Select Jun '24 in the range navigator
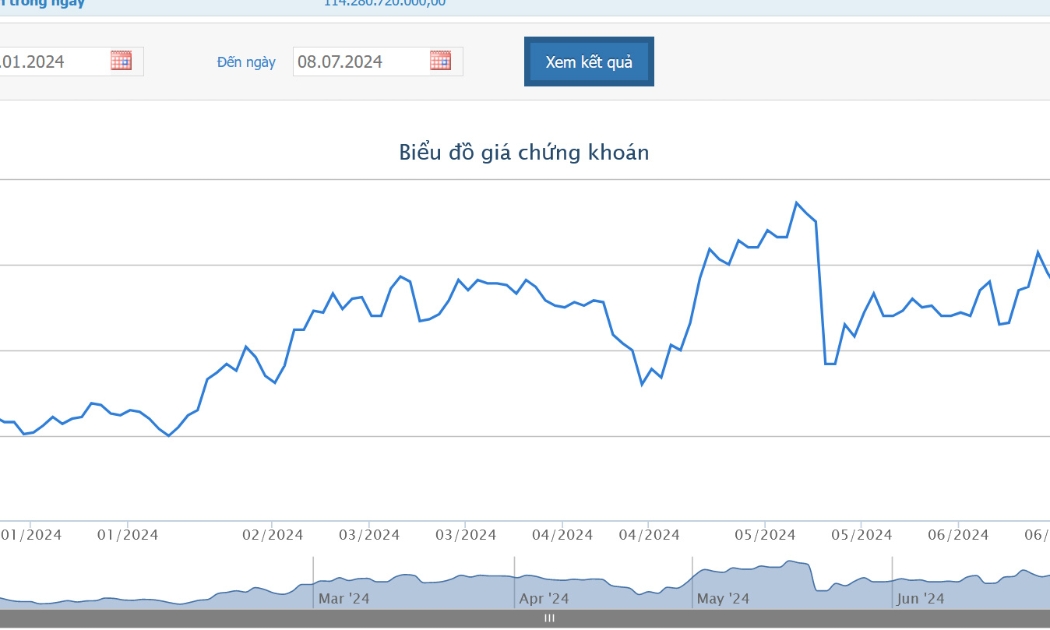This screenshot has height=630, width=1050. (x=920, y=598)
